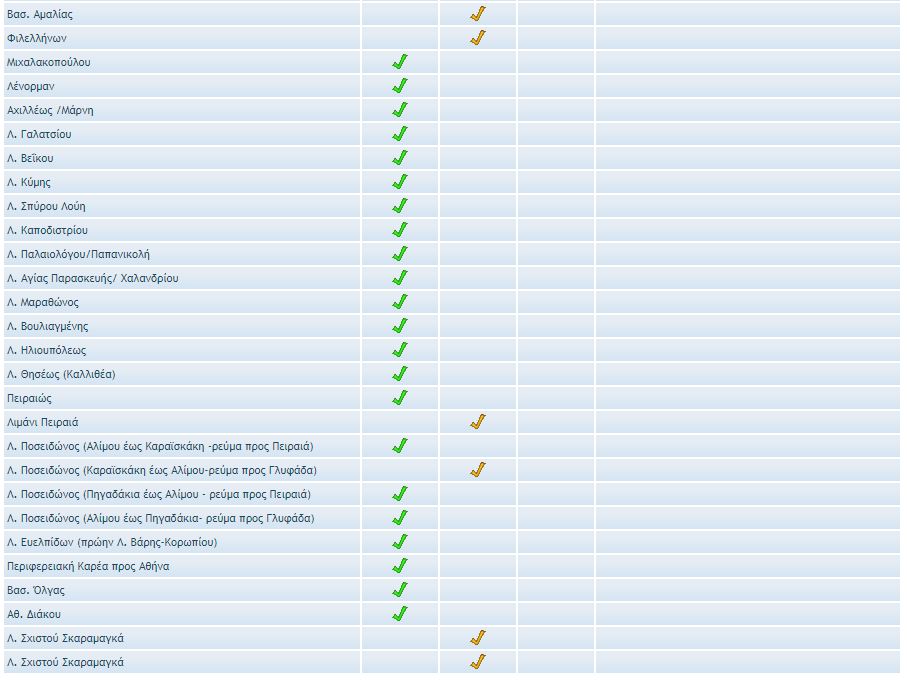Select green checkmark for Περιφερειακή Καρέα προς Αθήνα
This screenshot has height=680, width=907.
[x=399, y=566]
